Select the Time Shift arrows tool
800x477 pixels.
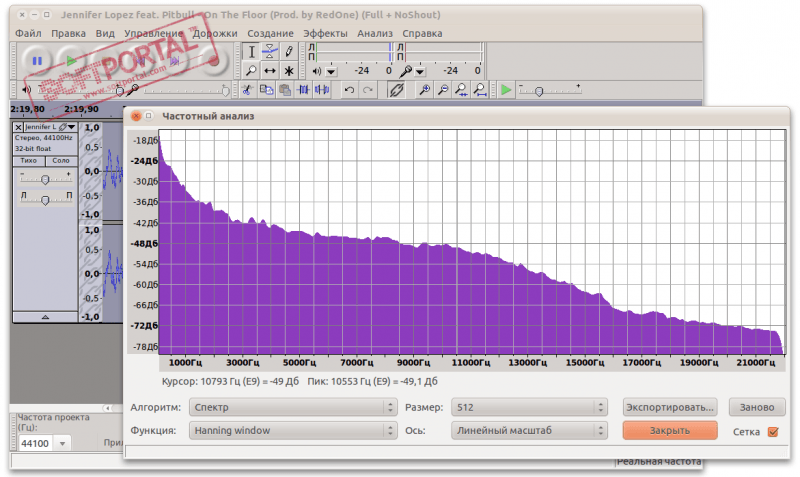270,70
